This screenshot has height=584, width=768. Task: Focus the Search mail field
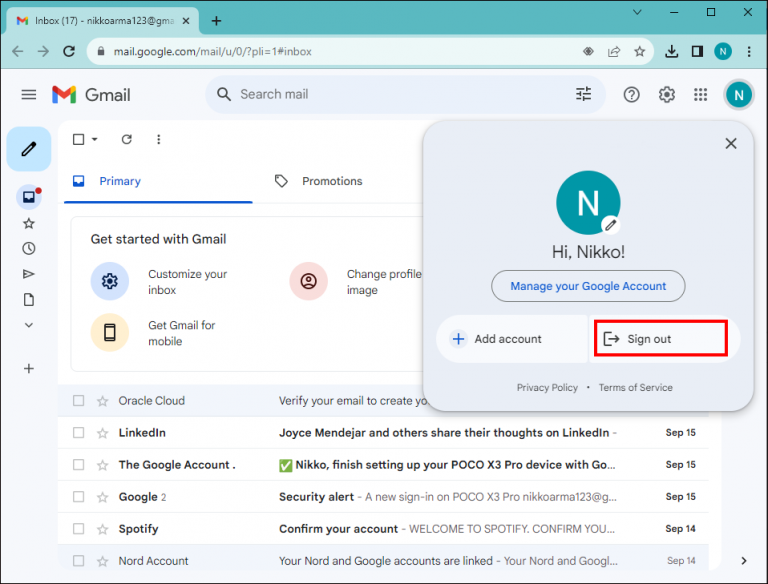pyautogui.click(x=404, y=94)
